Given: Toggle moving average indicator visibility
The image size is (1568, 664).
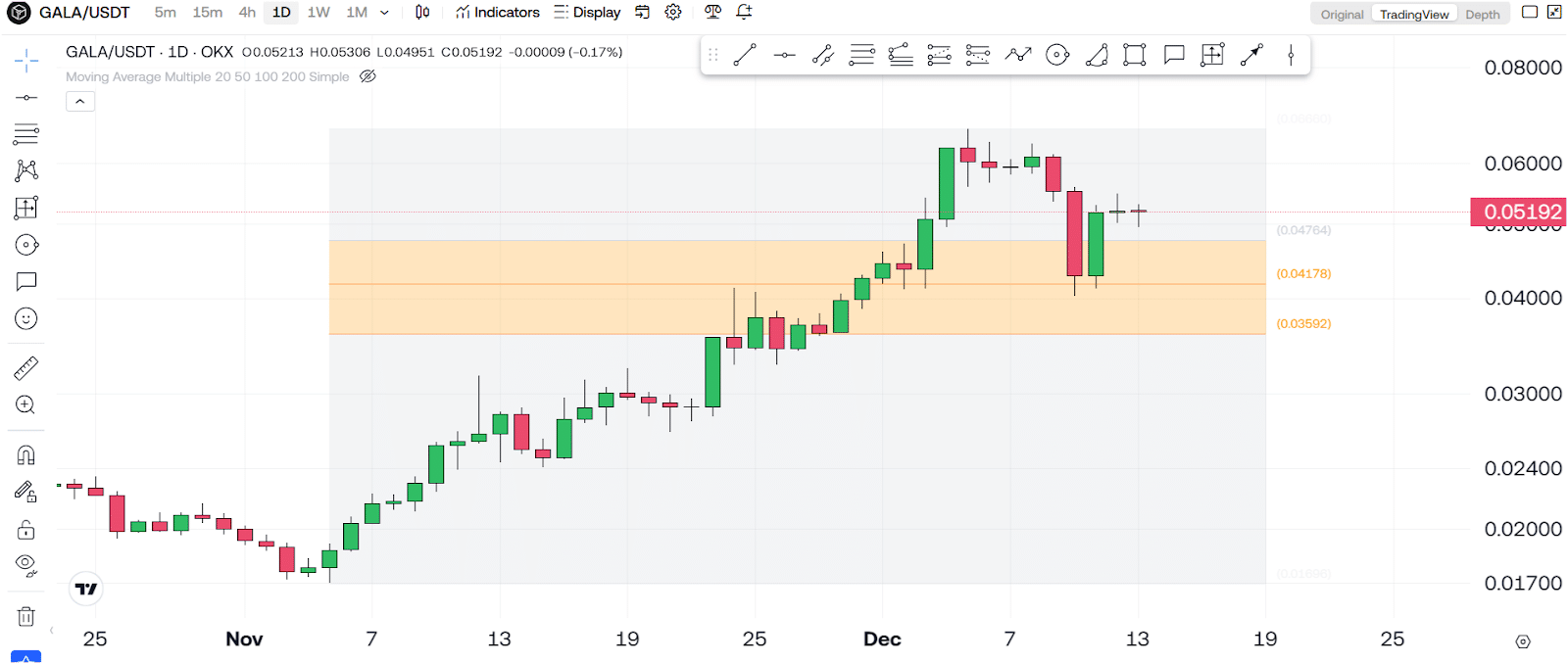Looking at the screenshot, I should point(367,76).
